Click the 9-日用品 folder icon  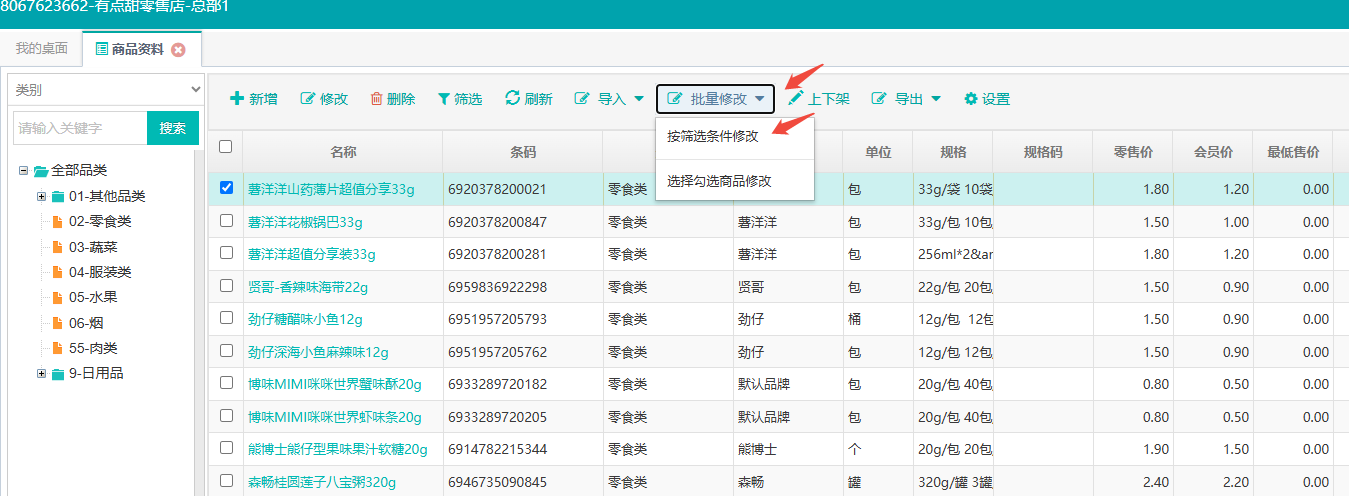pos(58,373)
